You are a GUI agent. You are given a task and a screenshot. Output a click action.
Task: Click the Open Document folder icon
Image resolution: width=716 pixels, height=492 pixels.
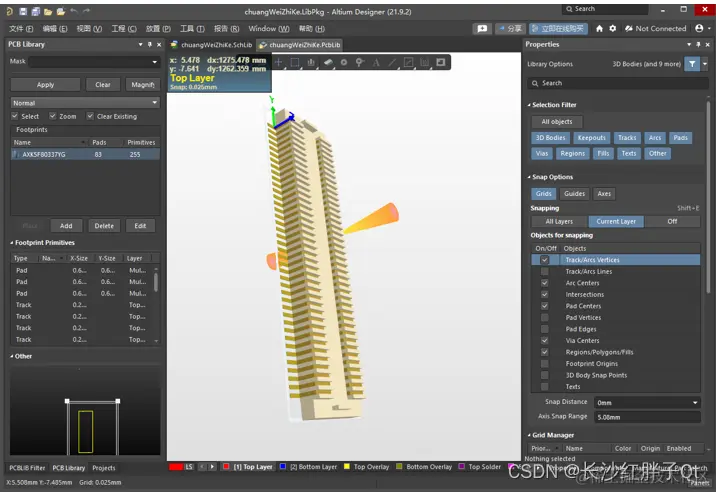pyautogui.click(x=48, y=11)
